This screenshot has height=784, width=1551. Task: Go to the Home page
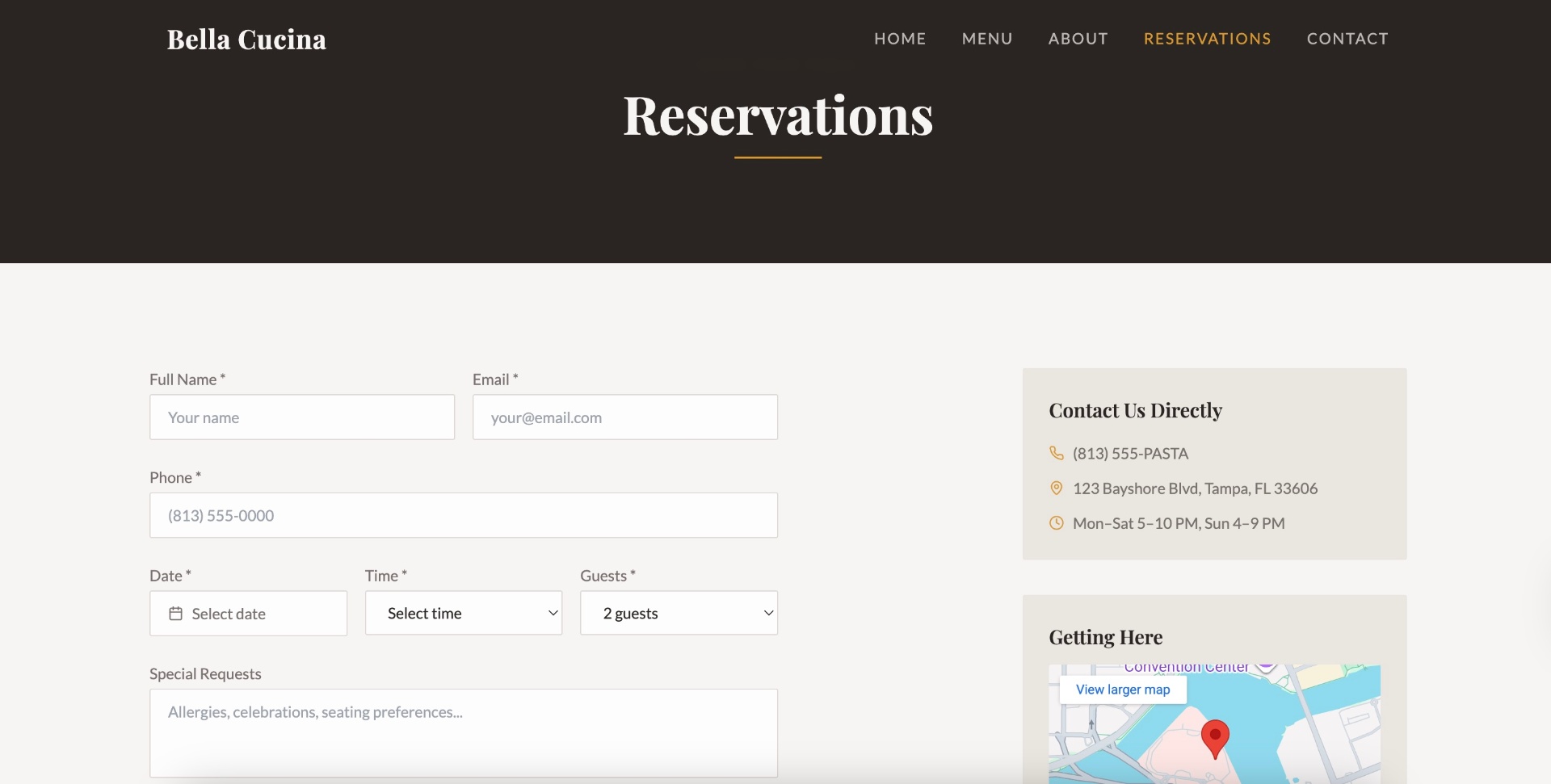tap(900, 39)
